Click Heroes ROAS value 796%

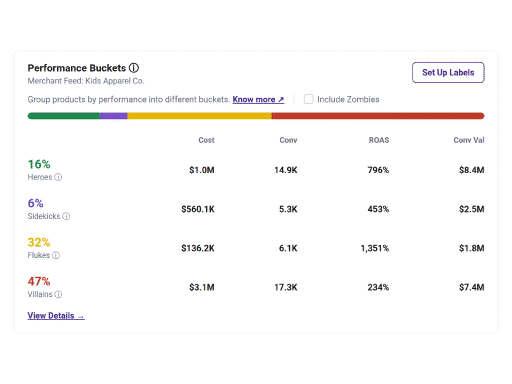(378, 170)
